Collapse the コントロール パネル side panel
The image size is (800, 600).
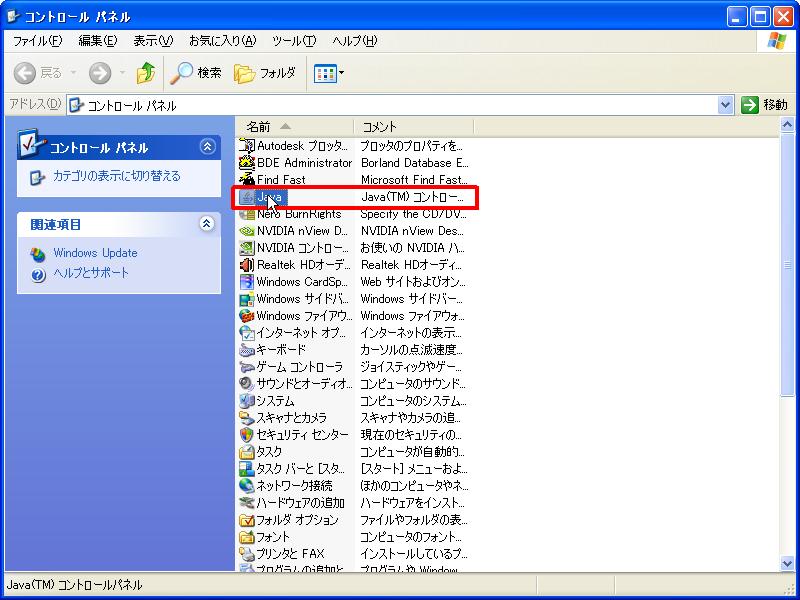click(x=207, y=147)
